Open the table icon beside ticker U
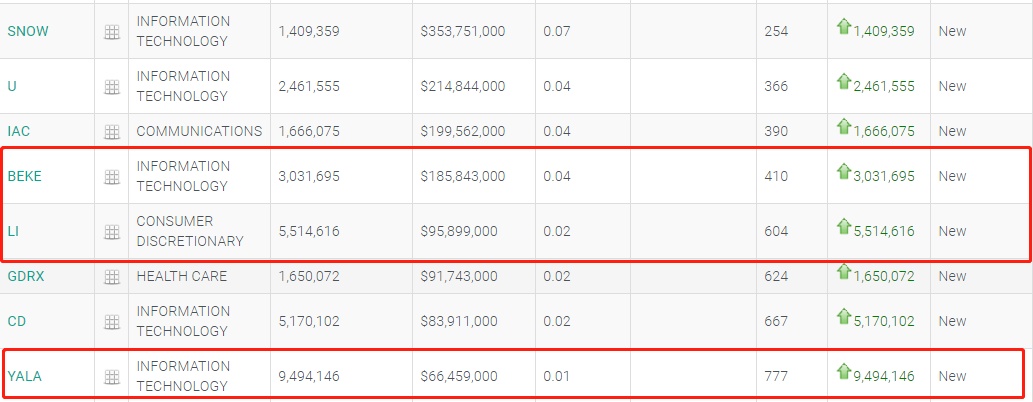The width and height of the screenshot is (1033, 402). 112,87
